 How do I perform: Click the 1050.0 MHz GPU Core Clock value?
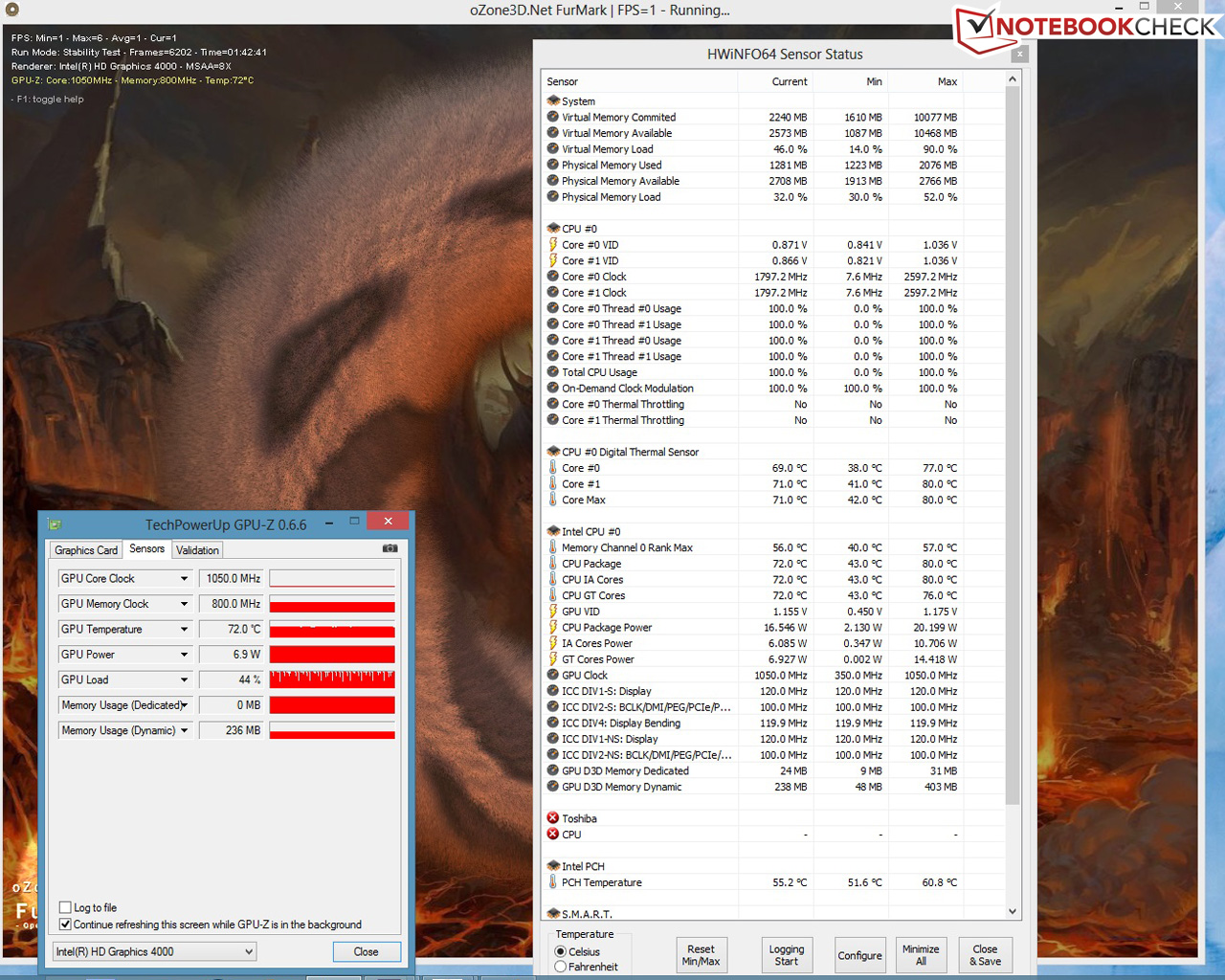click(231, 579)
